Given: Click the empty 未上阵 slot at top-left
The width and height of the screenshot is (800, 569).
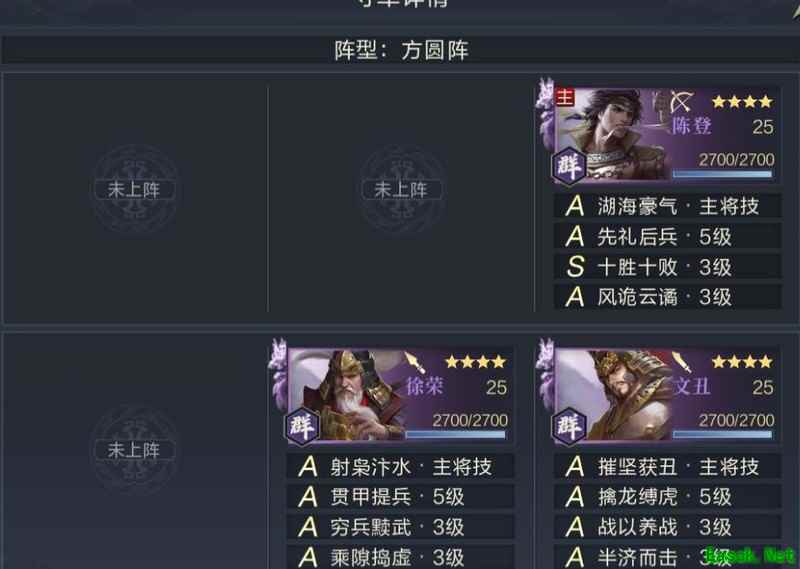Looking at the screenshot, I should (x=134, y=190).
